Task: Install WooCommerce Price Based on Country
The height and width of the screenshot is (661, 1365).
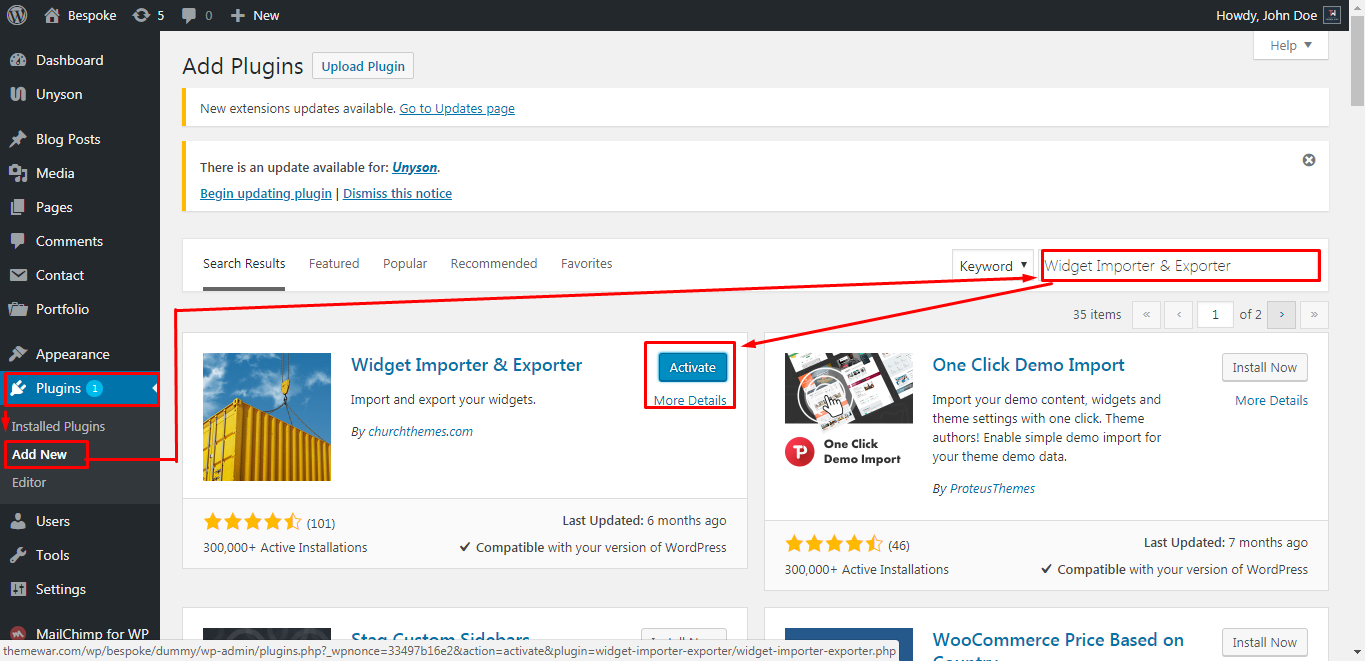Action: tap(1264, 642)
